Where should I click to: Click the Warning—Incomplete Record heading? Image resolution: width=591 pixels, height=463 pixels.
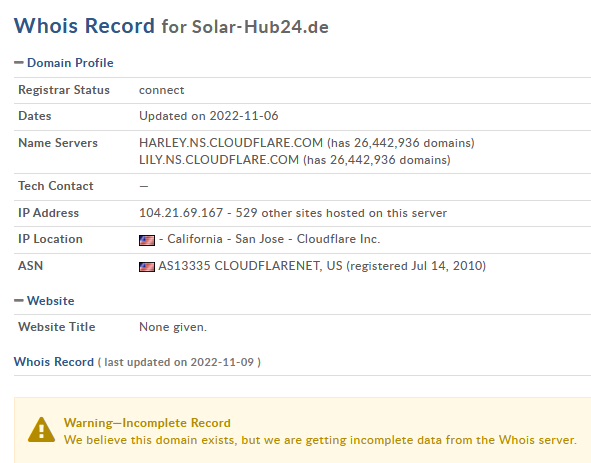pos(147,423)
